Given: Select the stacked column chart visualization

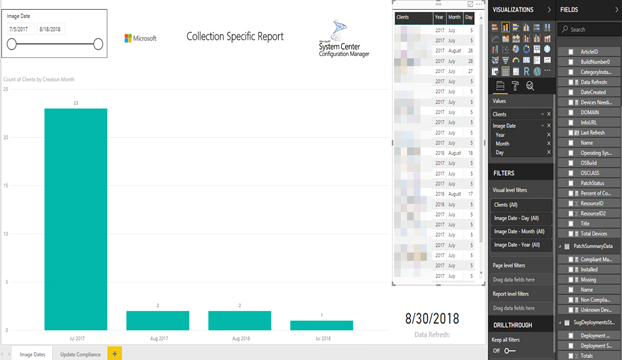Looking at the screenshot, I should point(505,27).
